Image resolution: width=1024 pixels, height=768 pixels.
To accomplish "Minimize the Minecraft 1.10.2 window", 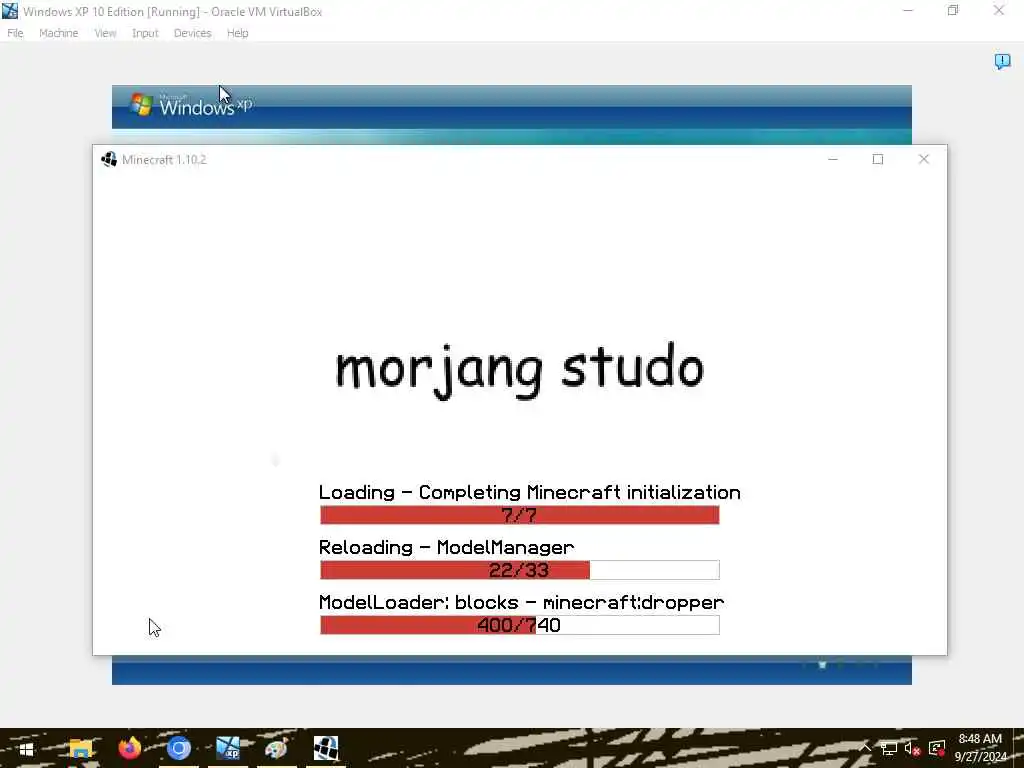I will (833, 159).
